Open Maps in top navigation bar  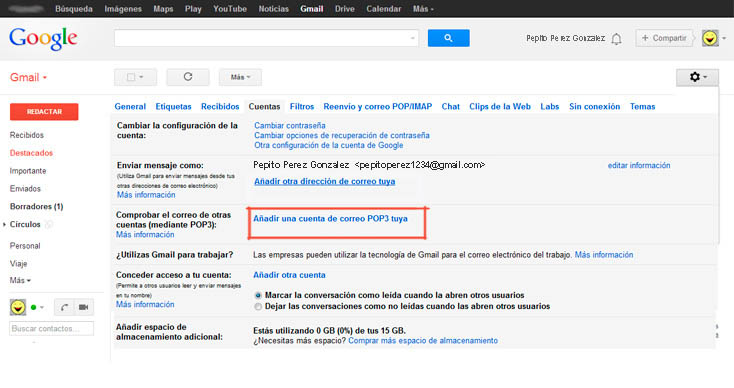coord(163,8)
